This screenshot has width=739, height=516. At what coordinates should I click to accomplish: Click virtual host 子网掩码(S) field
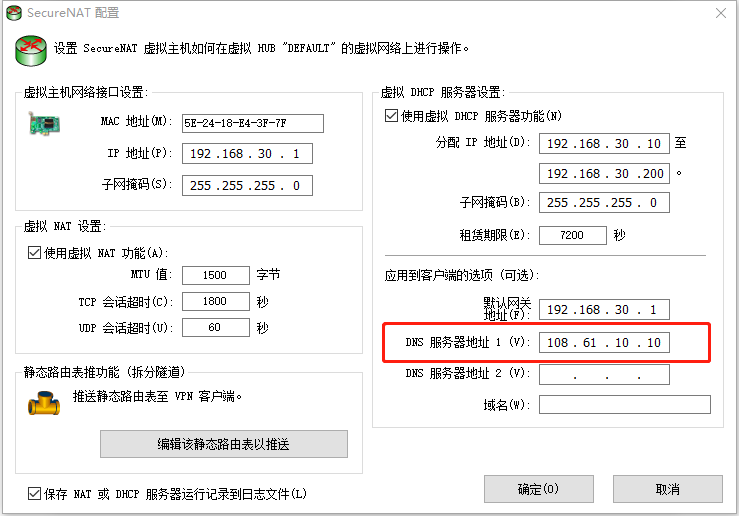click(x=247, y=186)
